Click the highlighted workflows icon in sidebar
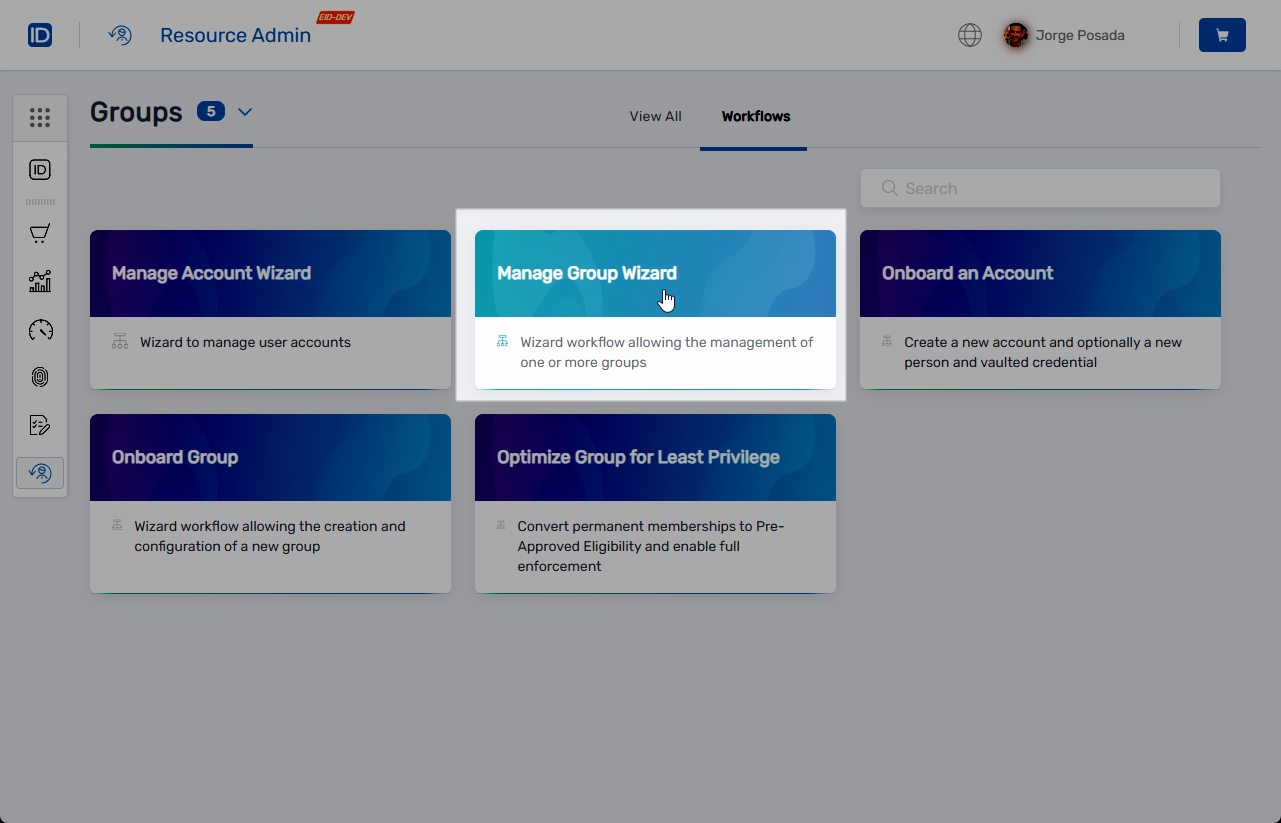Viewport: 1281px width, 823px height. tap(40, 472)
